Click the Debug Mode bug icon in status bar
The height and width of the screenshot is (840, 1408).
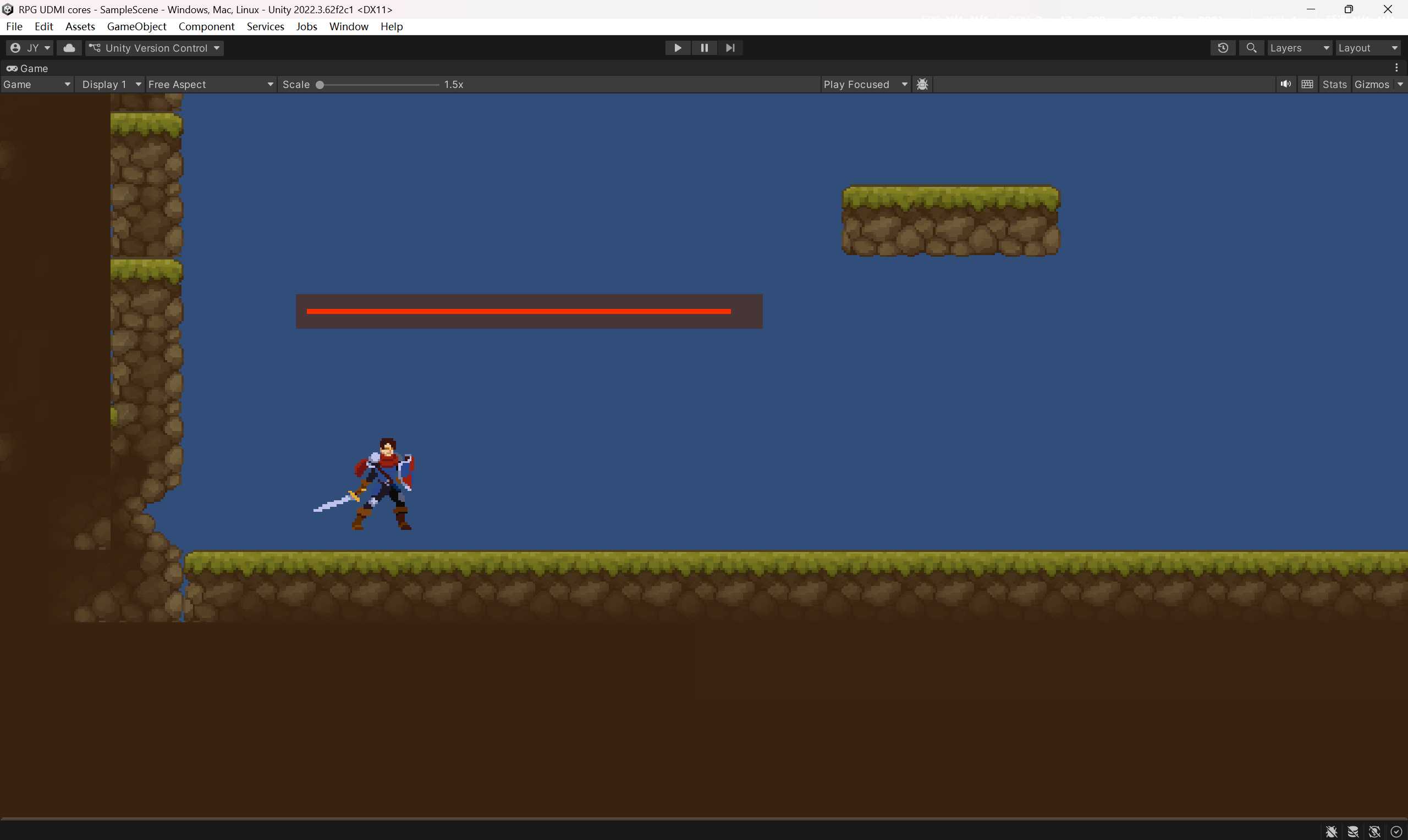(x=1331, y=832)
